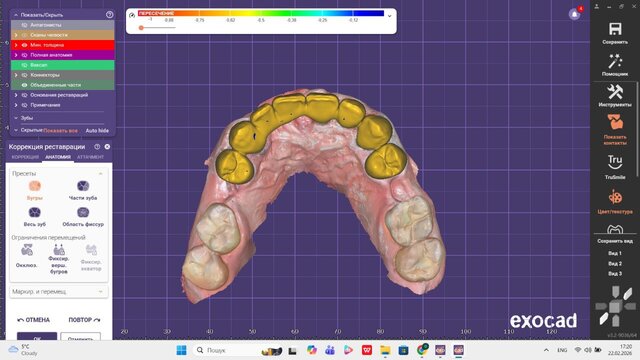Expand the Полная анатомия group

click(x=16, y=55)
